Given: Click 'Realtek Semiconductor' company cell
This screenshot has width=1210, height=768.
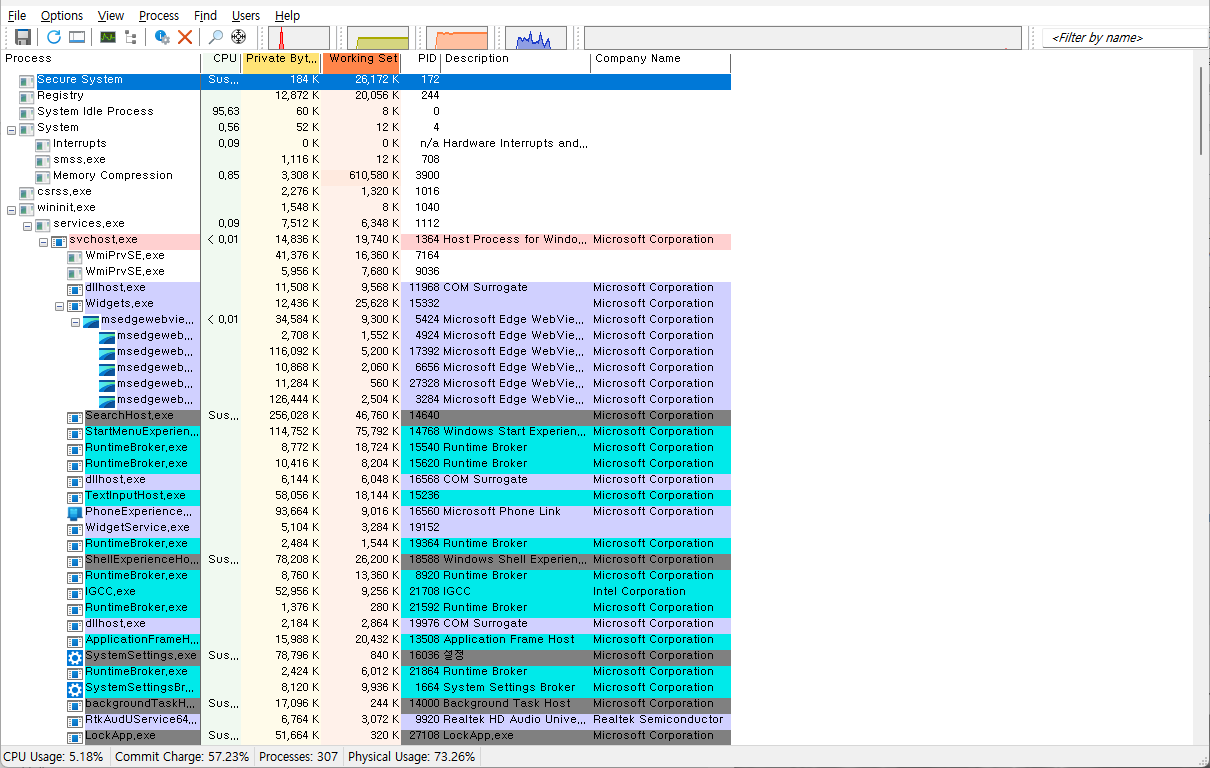Looking at the screenshot, I should pyautogui.click(x=658, y=720).
